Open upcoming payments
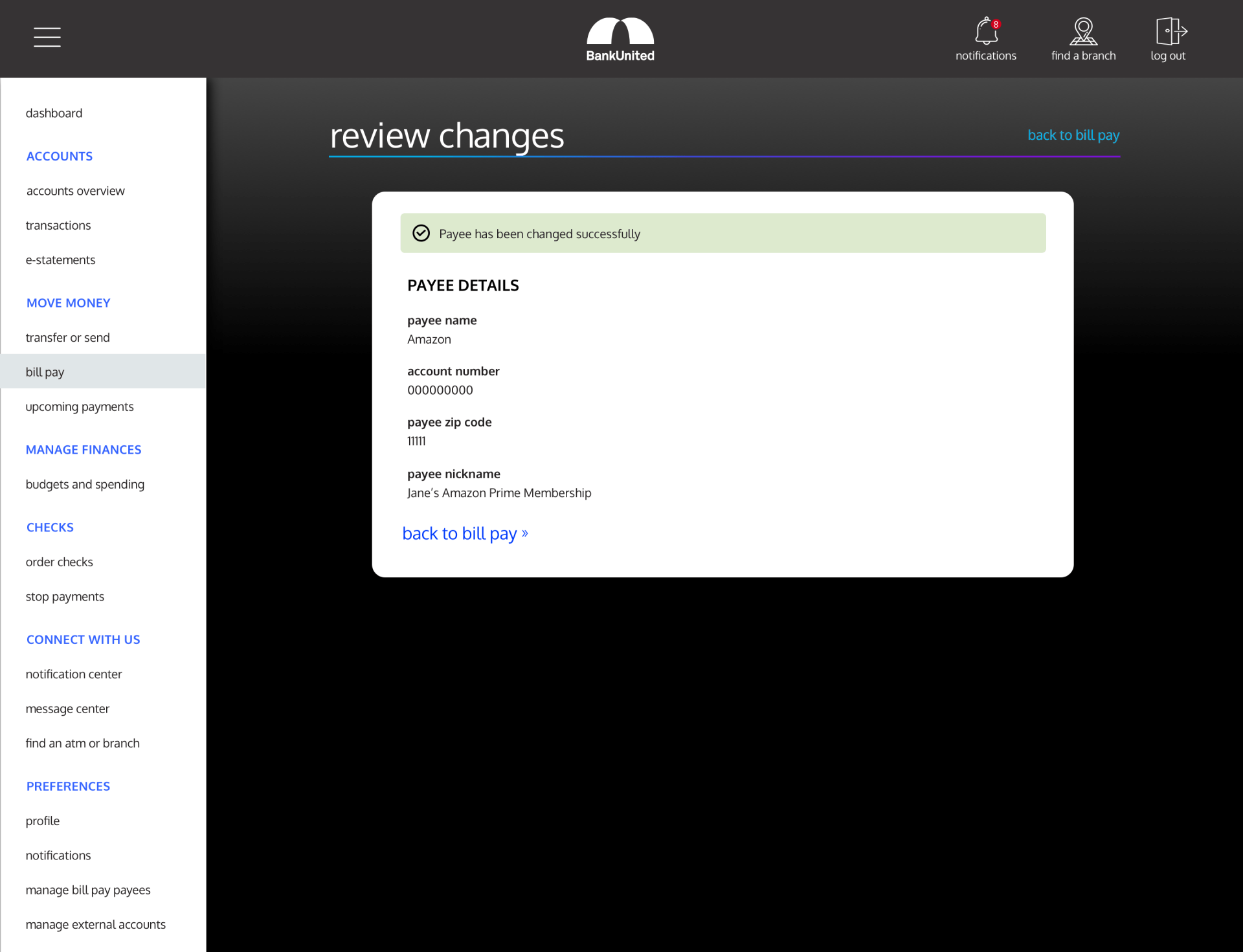Viewport: 1243px width, 952px height. (80, 407)
